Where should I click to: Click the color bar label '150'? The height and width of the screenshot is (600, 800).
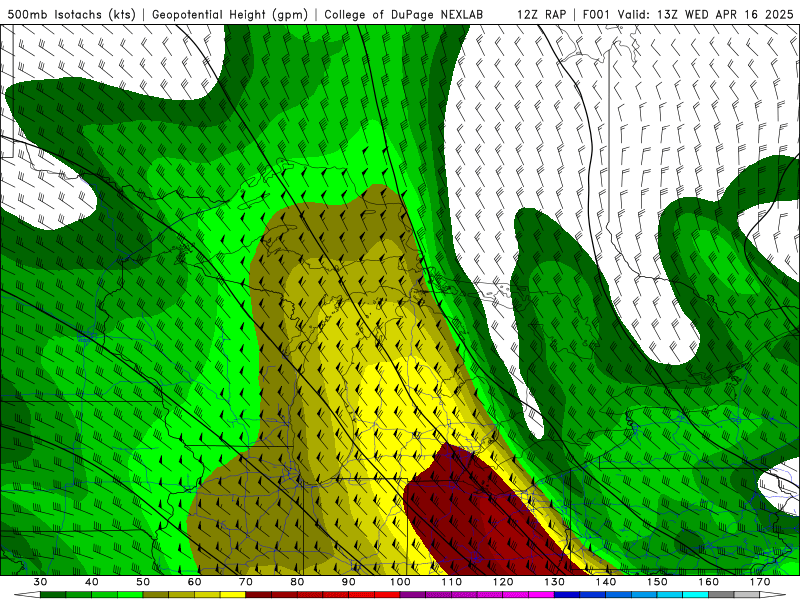[657, 582]
